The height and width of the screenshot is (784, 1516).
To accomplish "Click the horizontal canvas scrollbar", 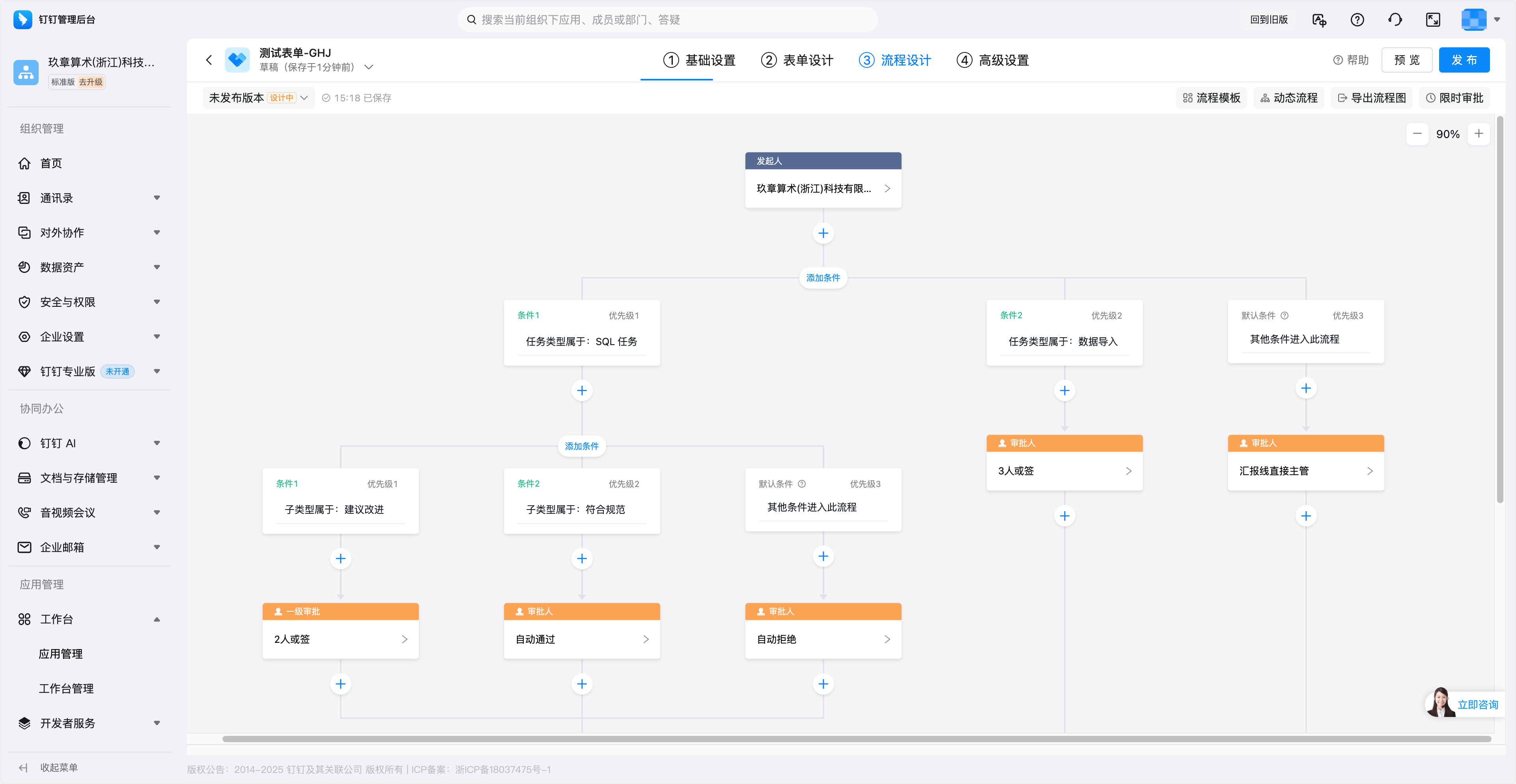I will click(856, 739).
